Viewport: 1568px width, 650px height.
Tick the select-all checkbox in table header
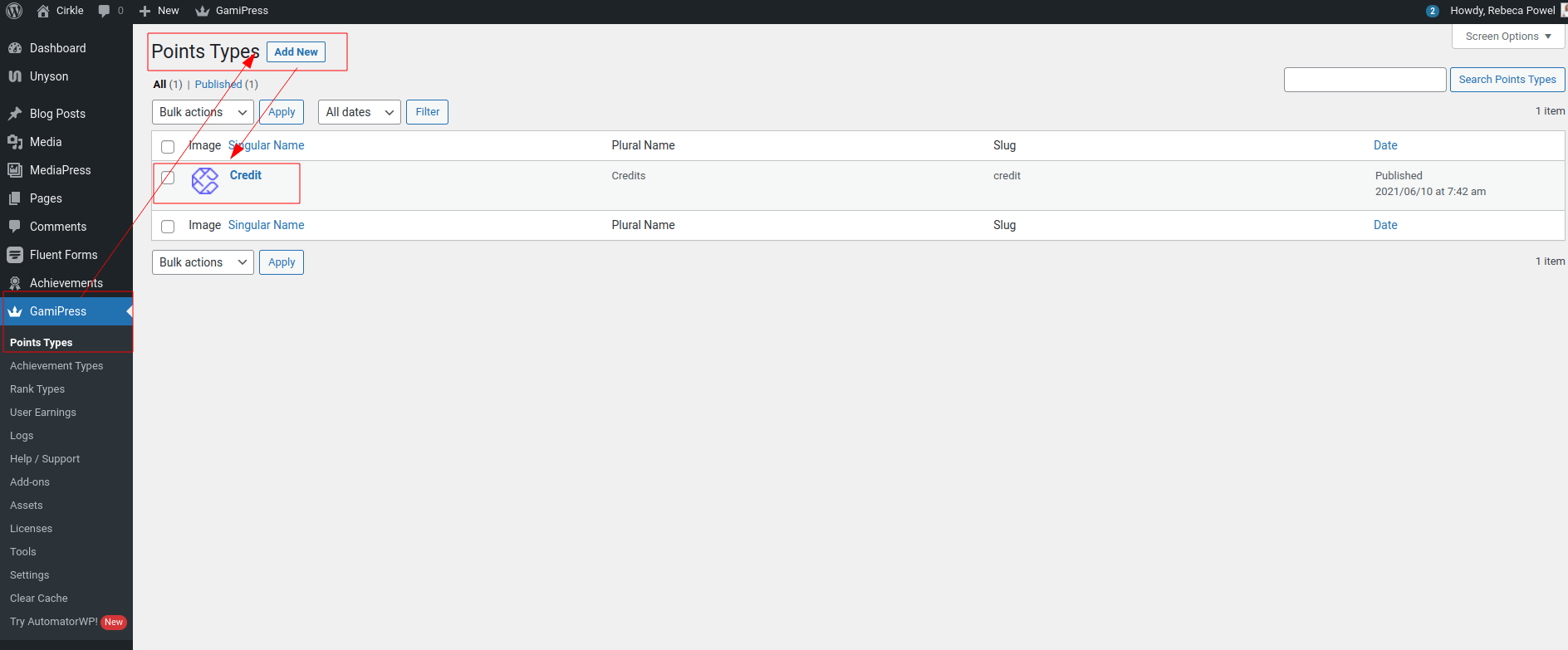168,146
